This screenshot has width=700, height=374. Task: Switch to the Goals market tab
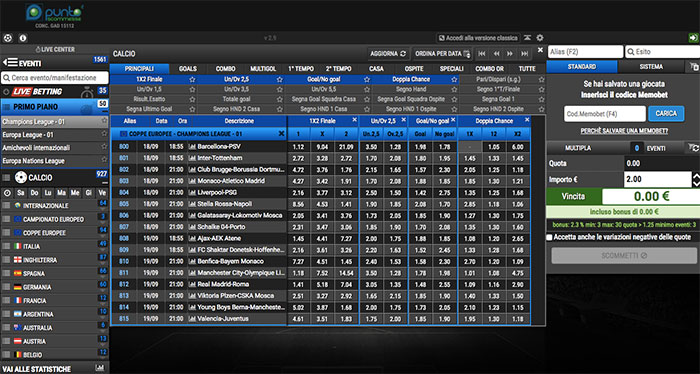pyautogui.click(x=188, y=69)
